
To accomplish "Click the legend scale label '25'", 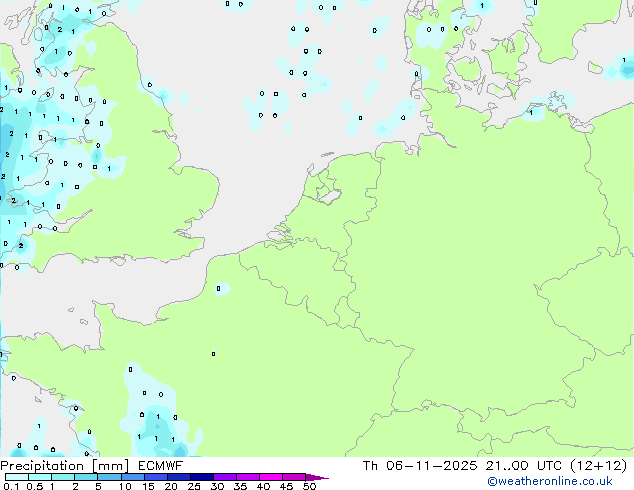I will click(194, 486).
